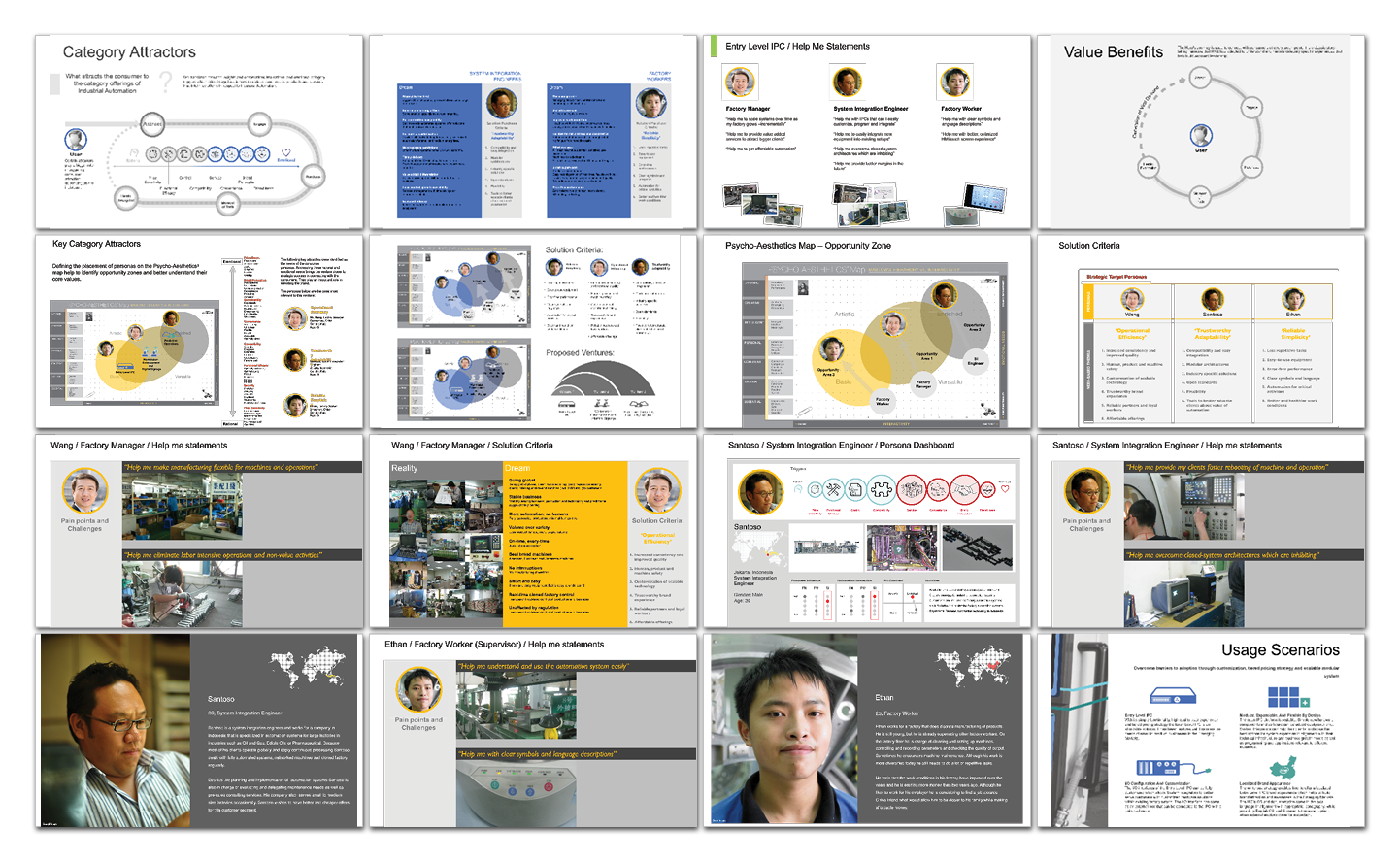The image size is (1400, 862).
Task: Click the "Wang / Factory Manager / Help me statements" title
Action: click(x=139, y=446)
